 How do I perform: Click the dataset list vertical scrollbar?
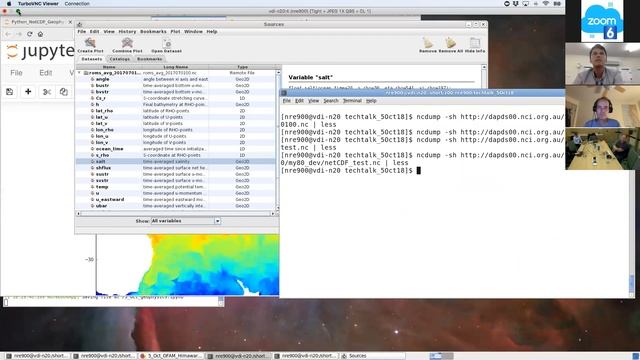278,140
